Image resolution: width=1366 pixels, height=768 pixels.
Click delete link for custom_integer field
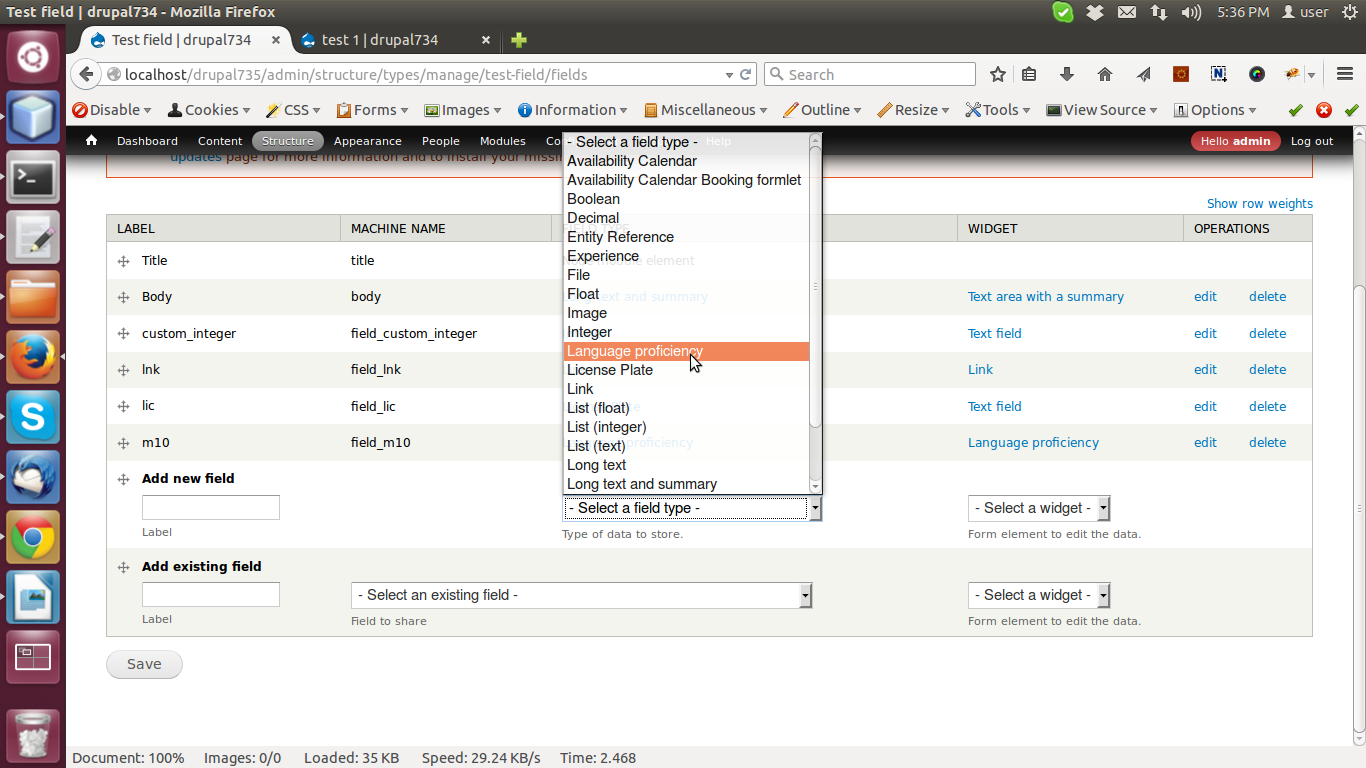[x=1267, y=333]
